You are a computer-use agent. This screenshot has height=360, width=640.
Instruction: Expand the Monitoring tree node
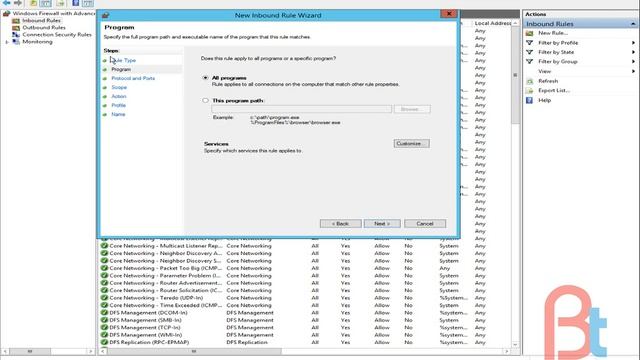[7, 42]
